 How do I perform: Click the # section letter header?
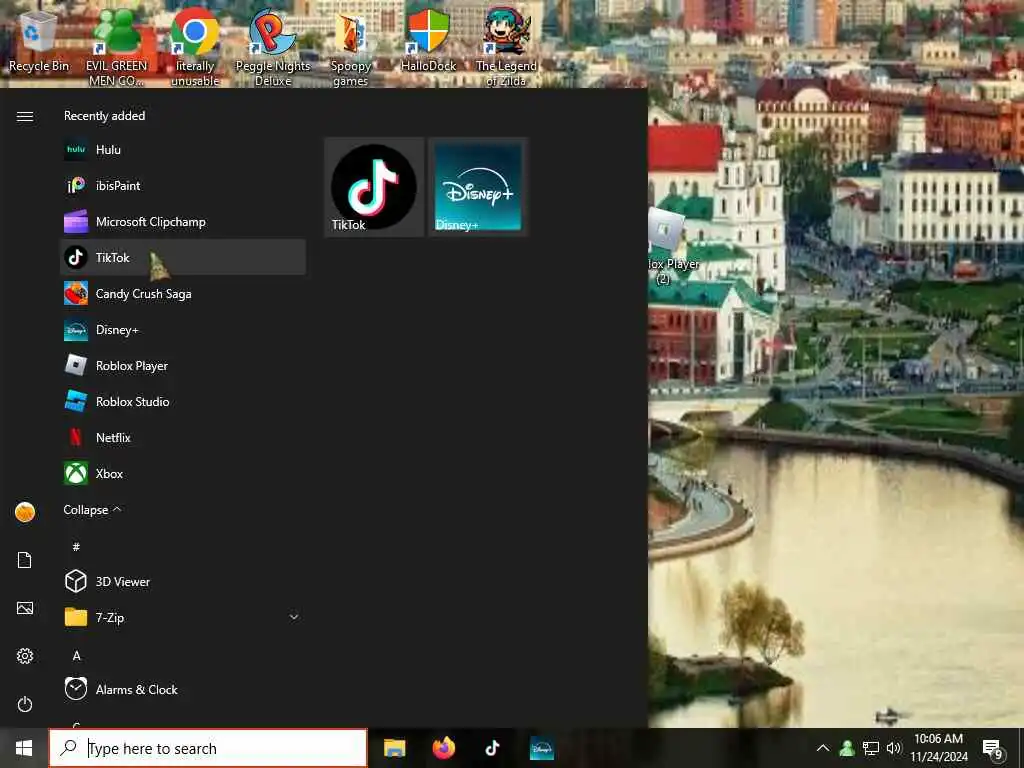click(76, 547)
